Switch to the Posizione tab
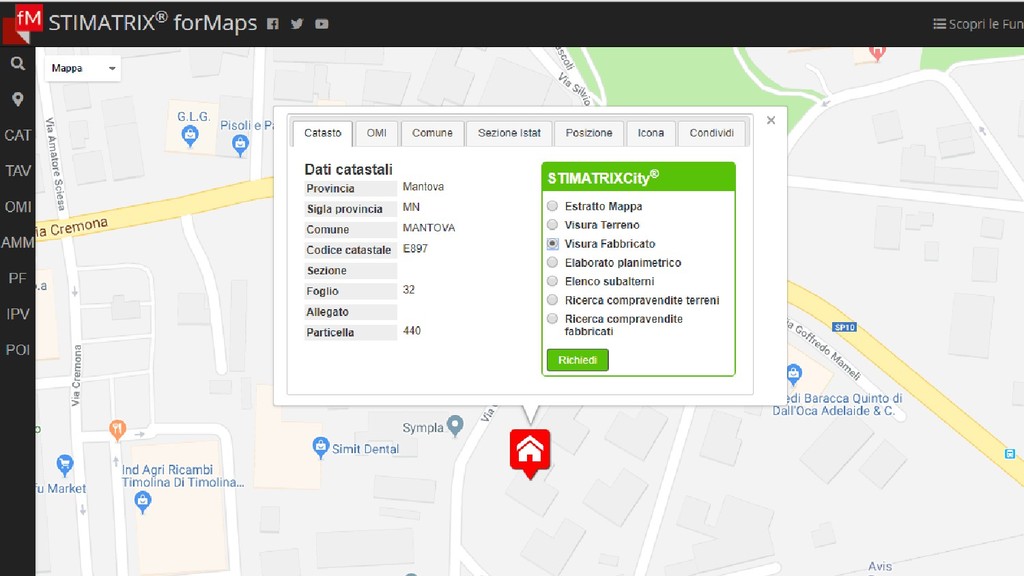The image size is (1024, 576). [589, 133]
